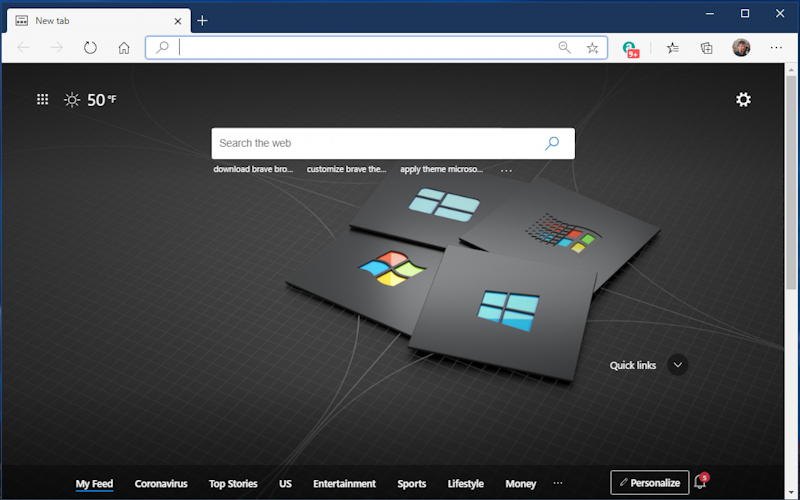Show more news categories ellipsis
The width and height of the screenshot is (800, 500).
[558, 483]
